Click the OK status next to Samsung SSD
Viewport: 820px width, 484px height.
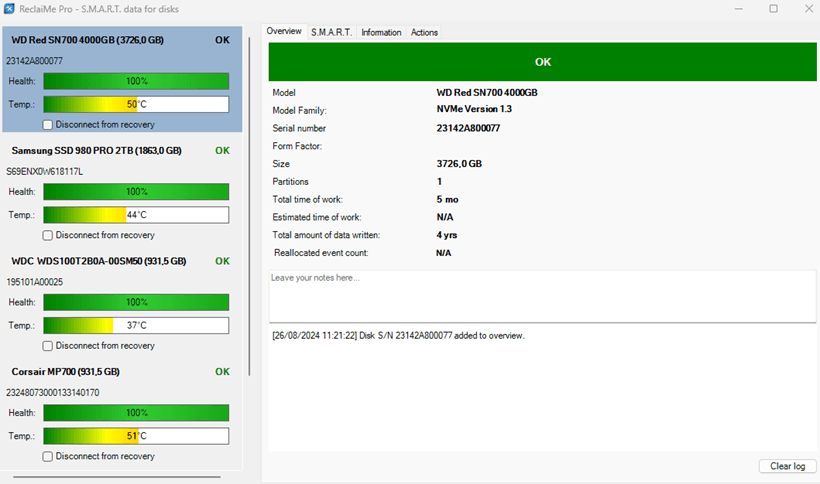tap(222, 151)
